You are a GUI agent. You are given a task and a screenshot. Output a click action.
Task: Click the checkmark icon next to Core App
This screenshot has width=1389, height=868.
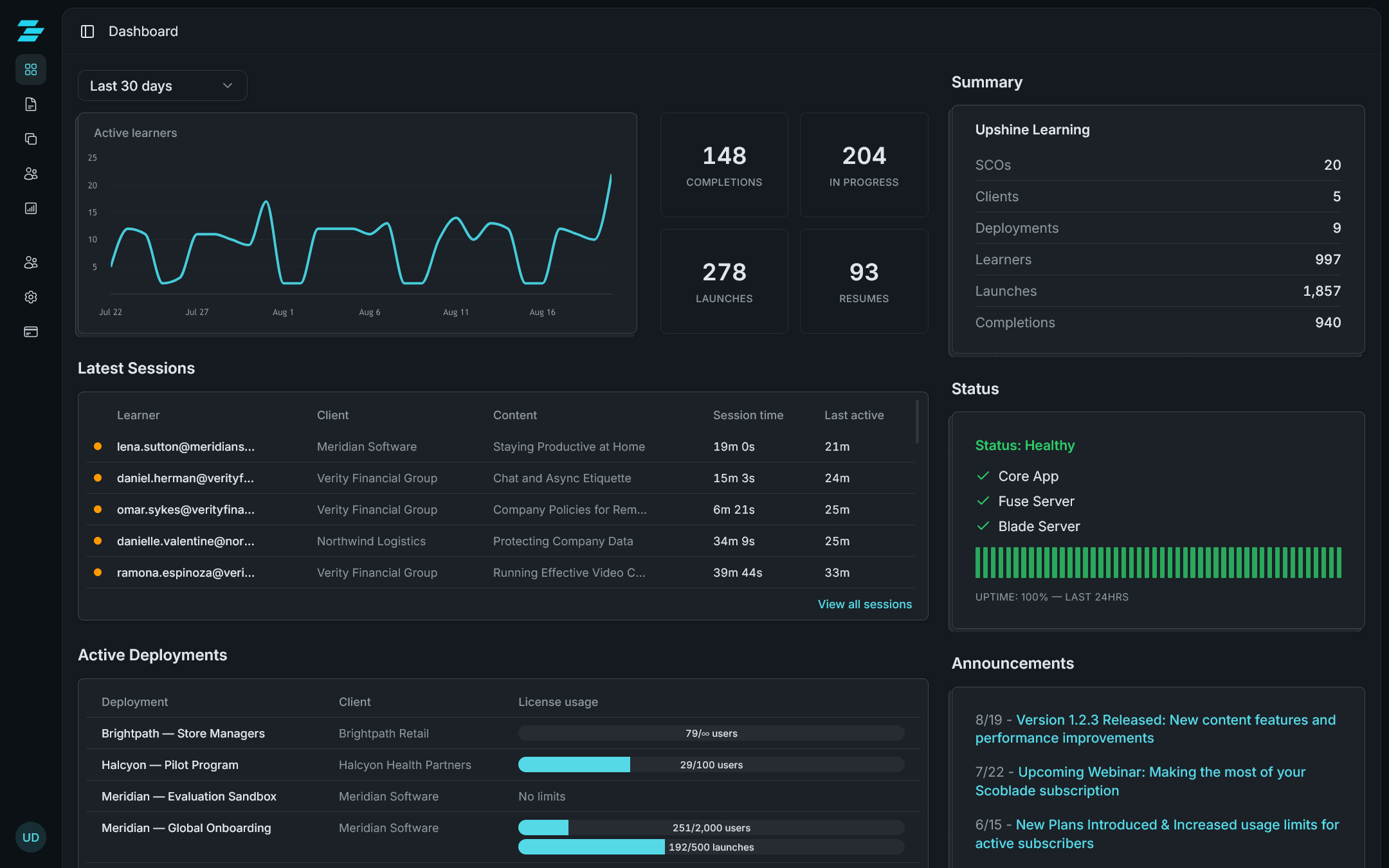[x=983, y=476]
